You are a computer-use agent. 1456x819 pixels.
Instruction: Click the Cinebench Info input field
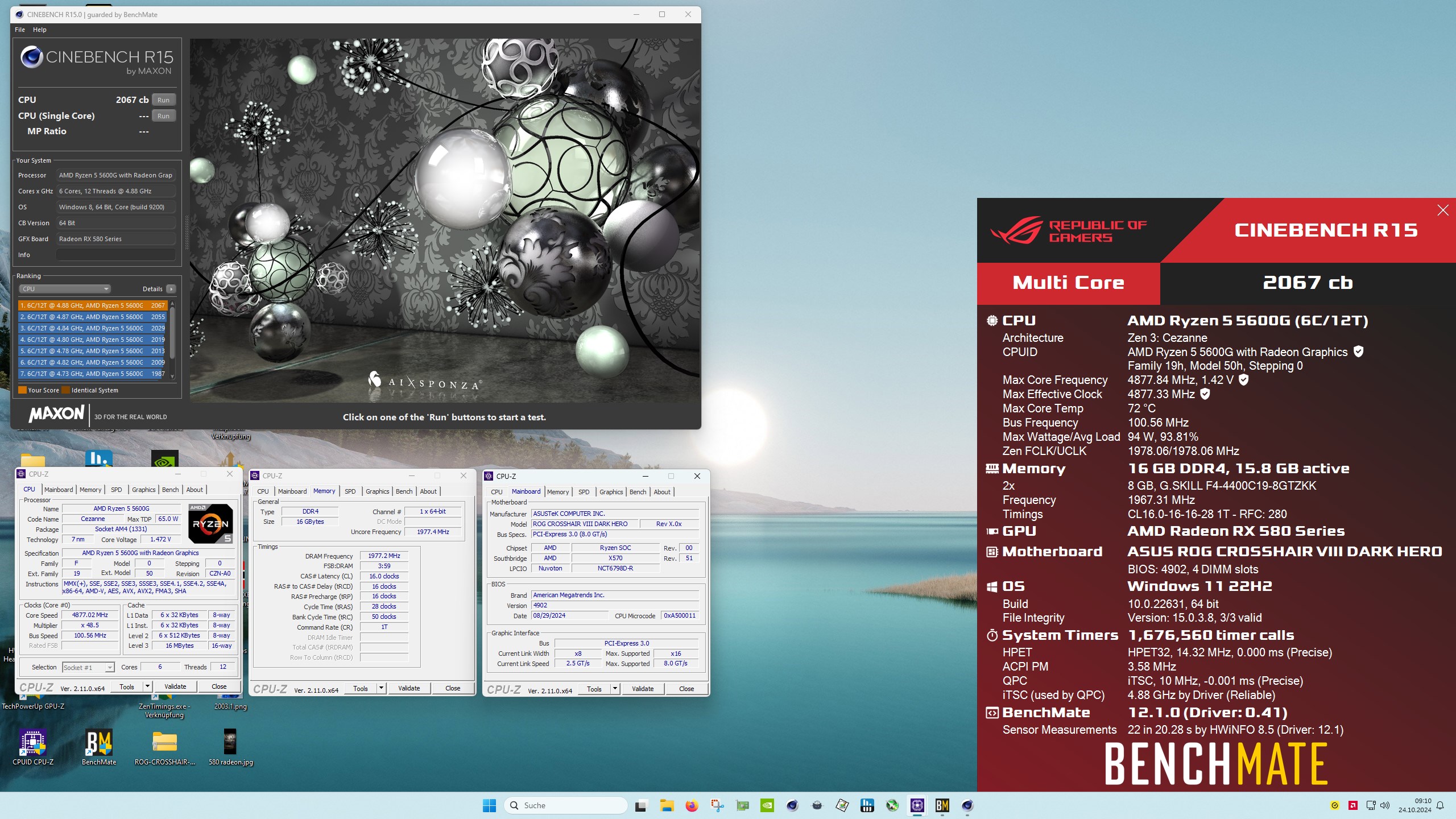[x=116, y=255]
